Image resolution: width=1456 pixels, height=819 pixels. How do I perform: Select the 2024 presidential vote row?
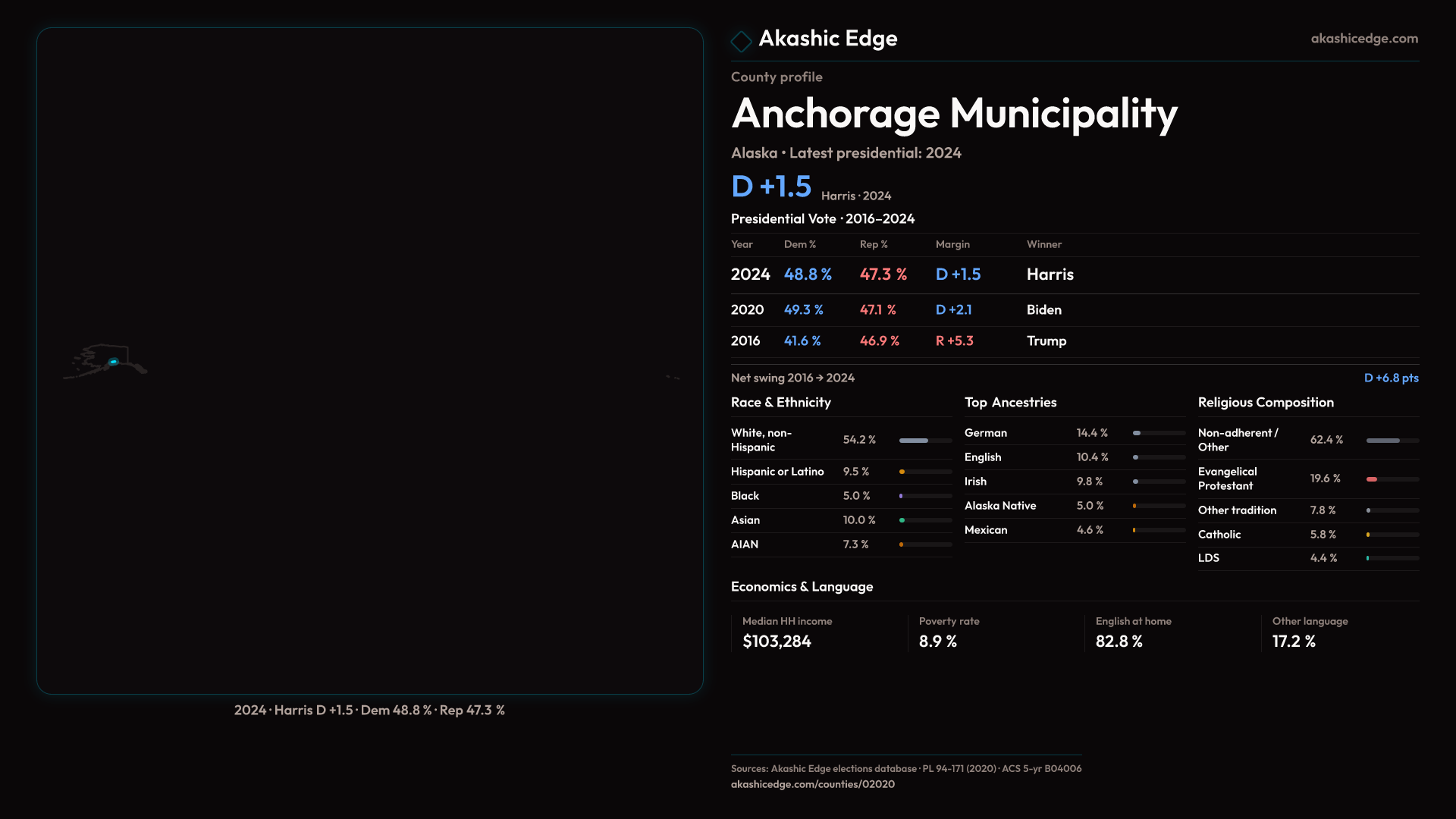902,275
